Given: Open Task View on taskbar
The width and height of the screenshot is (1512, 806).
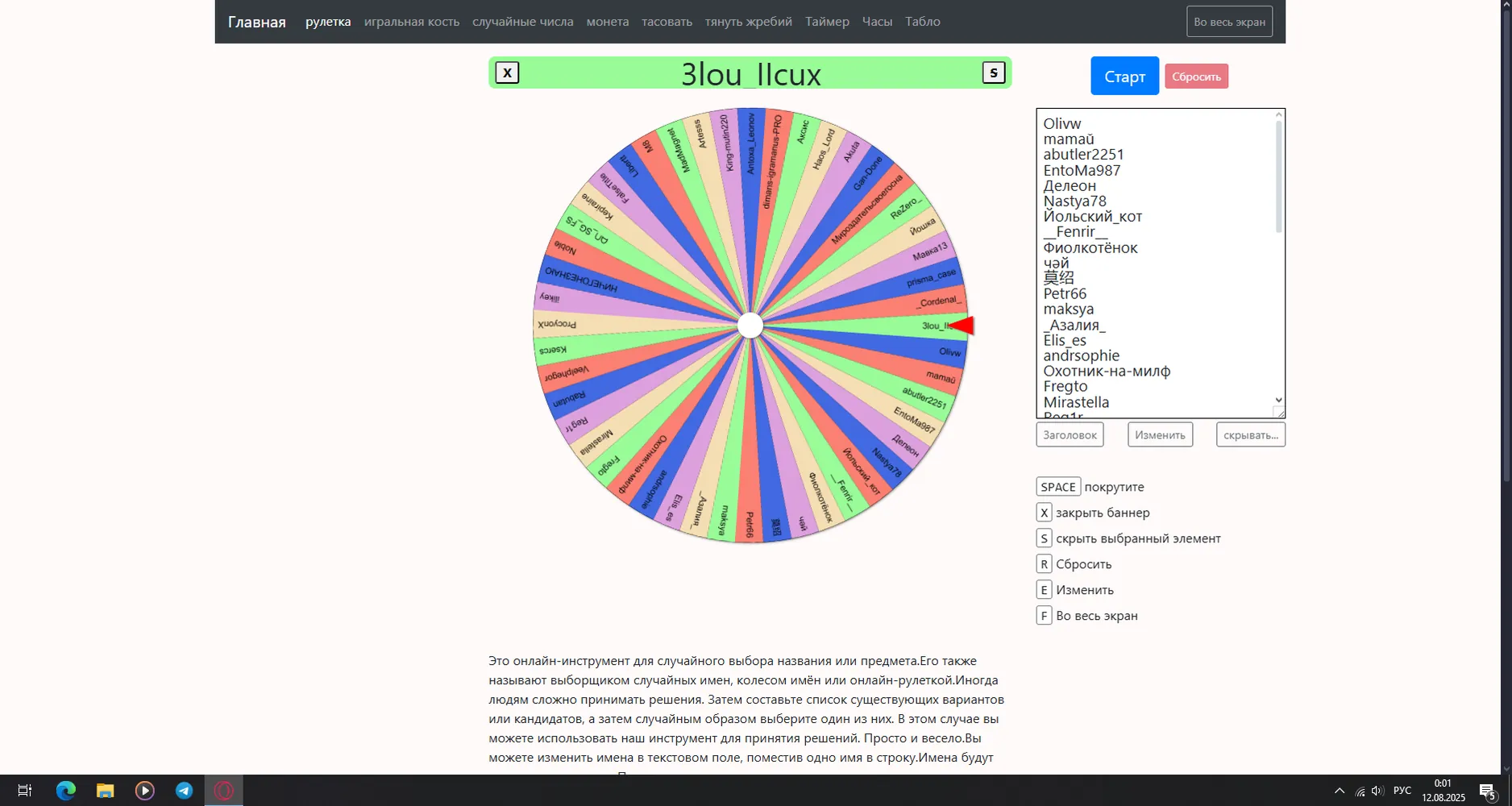Looking at the screenshot, I should pos(25,791).
